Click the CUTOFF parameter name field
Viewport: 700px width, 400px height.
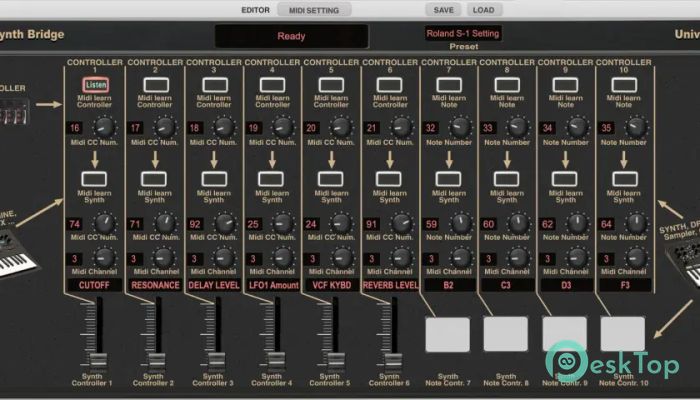pos(96,285)
